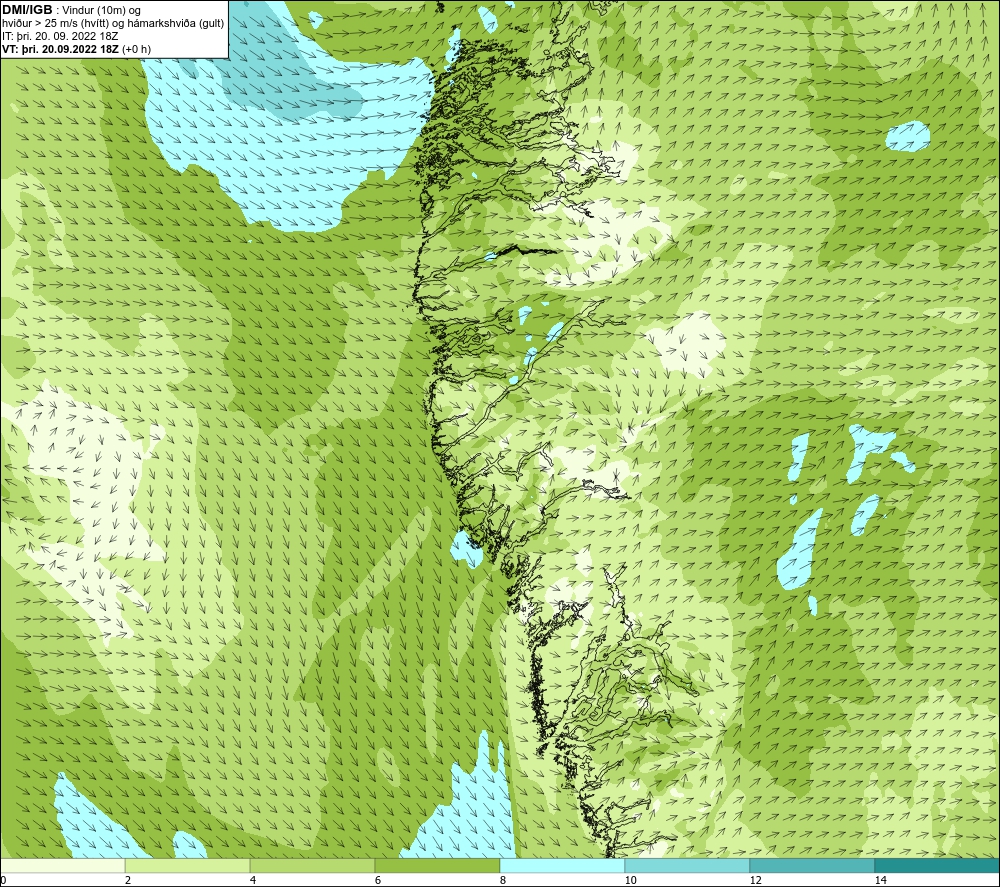Image resolution: width=1000 pixels, height=887 pixels.
Task: Click the 'VT: þri. 20.09.2022 18Z (+0 h)' line
Action: (77, 49)
